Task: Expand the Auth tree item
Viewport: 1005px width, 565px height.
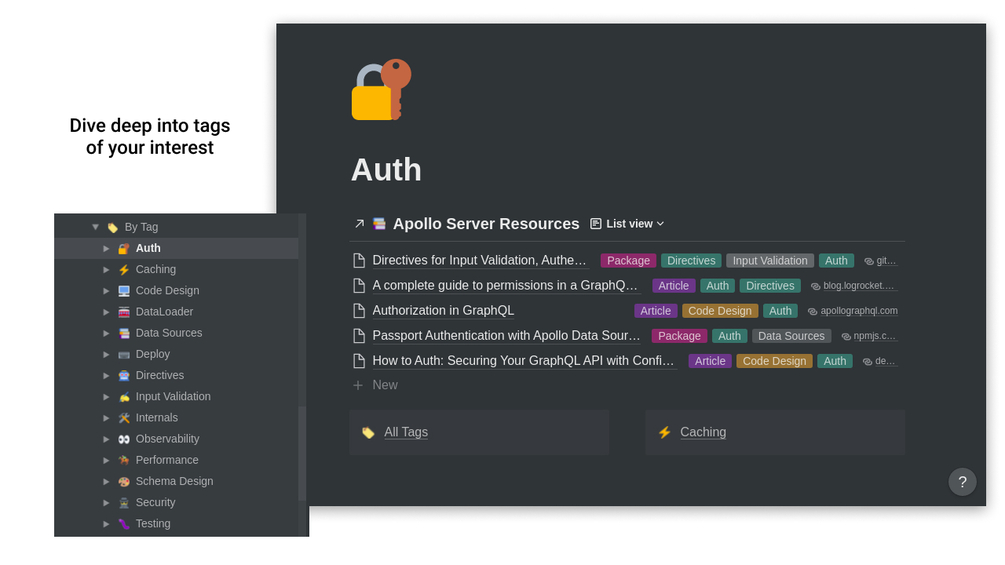Action: 106,249
